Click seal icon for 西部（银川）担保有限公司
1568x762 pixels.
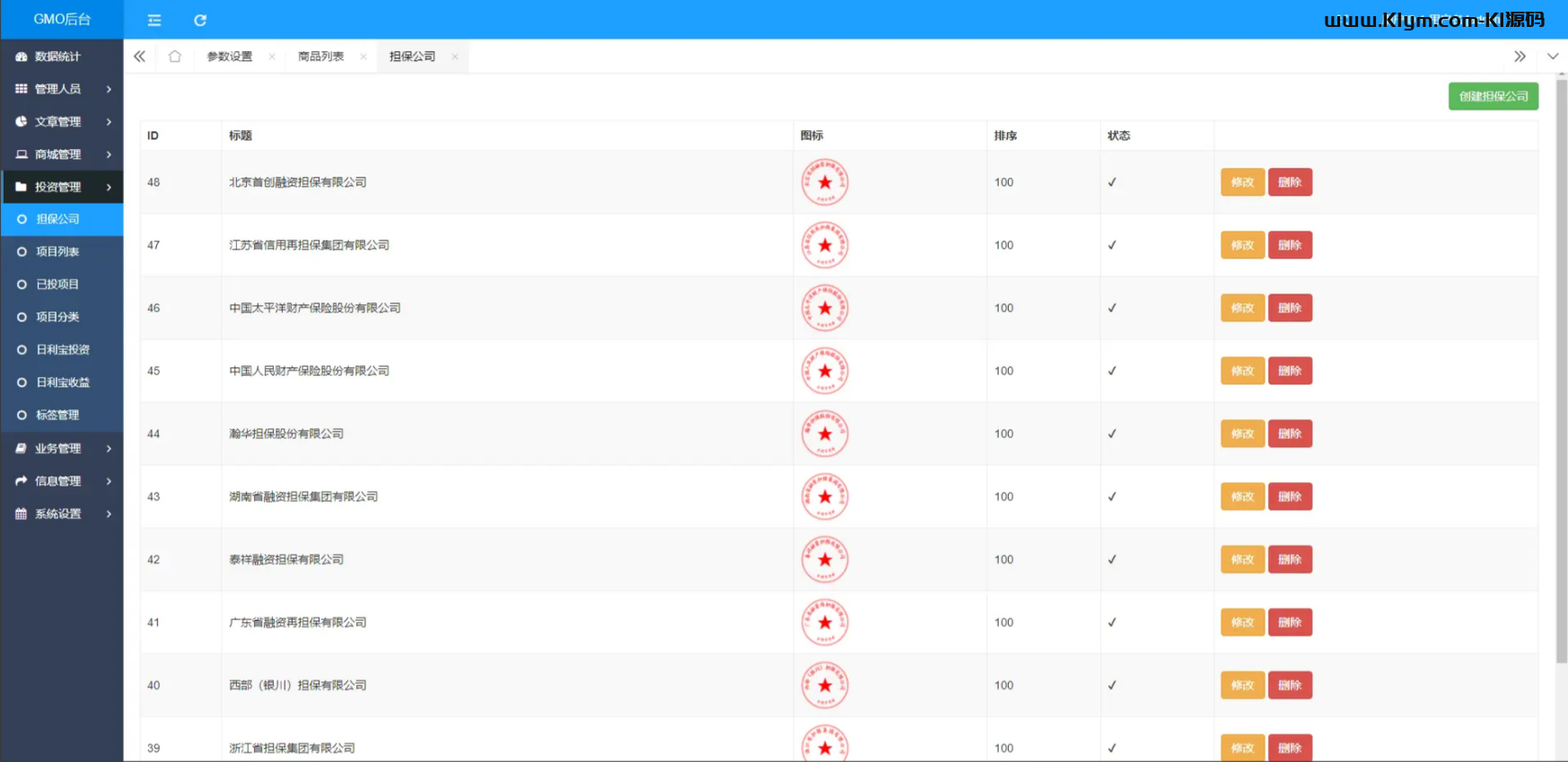point(825,685)
